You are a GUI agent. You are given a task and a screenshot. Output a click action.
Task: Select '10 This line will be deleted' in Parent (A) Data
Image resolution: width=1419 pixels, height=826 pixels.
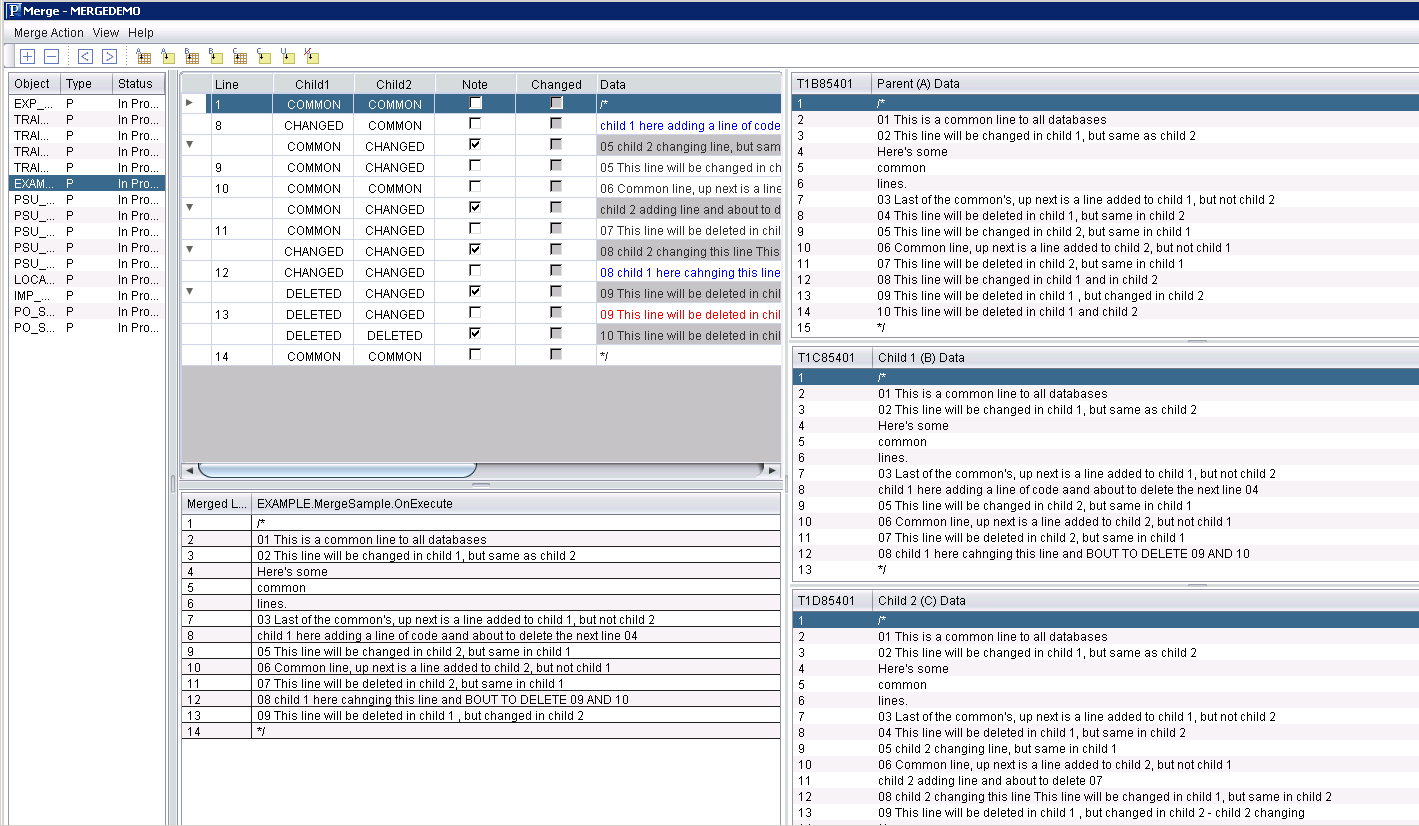coord(1105,312)
